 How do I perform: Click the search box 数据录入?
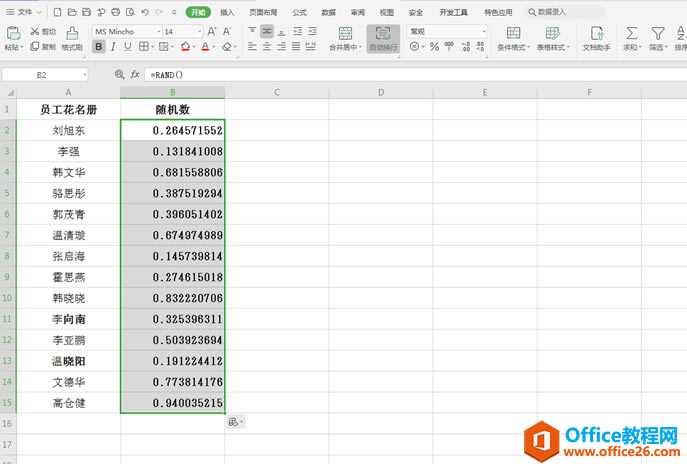[565, 12]
